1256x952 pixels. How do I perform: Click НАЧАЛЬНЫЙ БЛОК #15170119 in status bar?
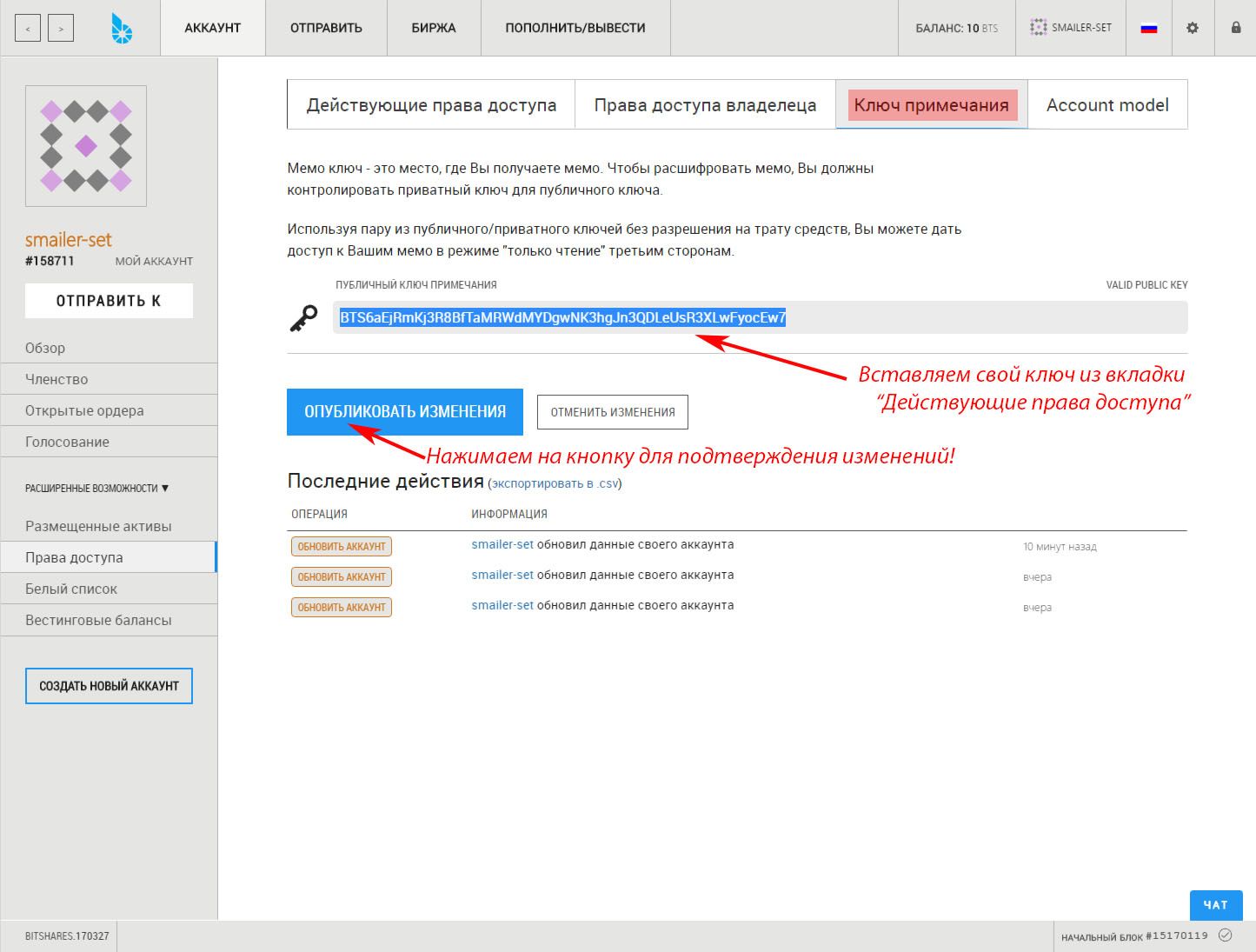point(1134,936)
